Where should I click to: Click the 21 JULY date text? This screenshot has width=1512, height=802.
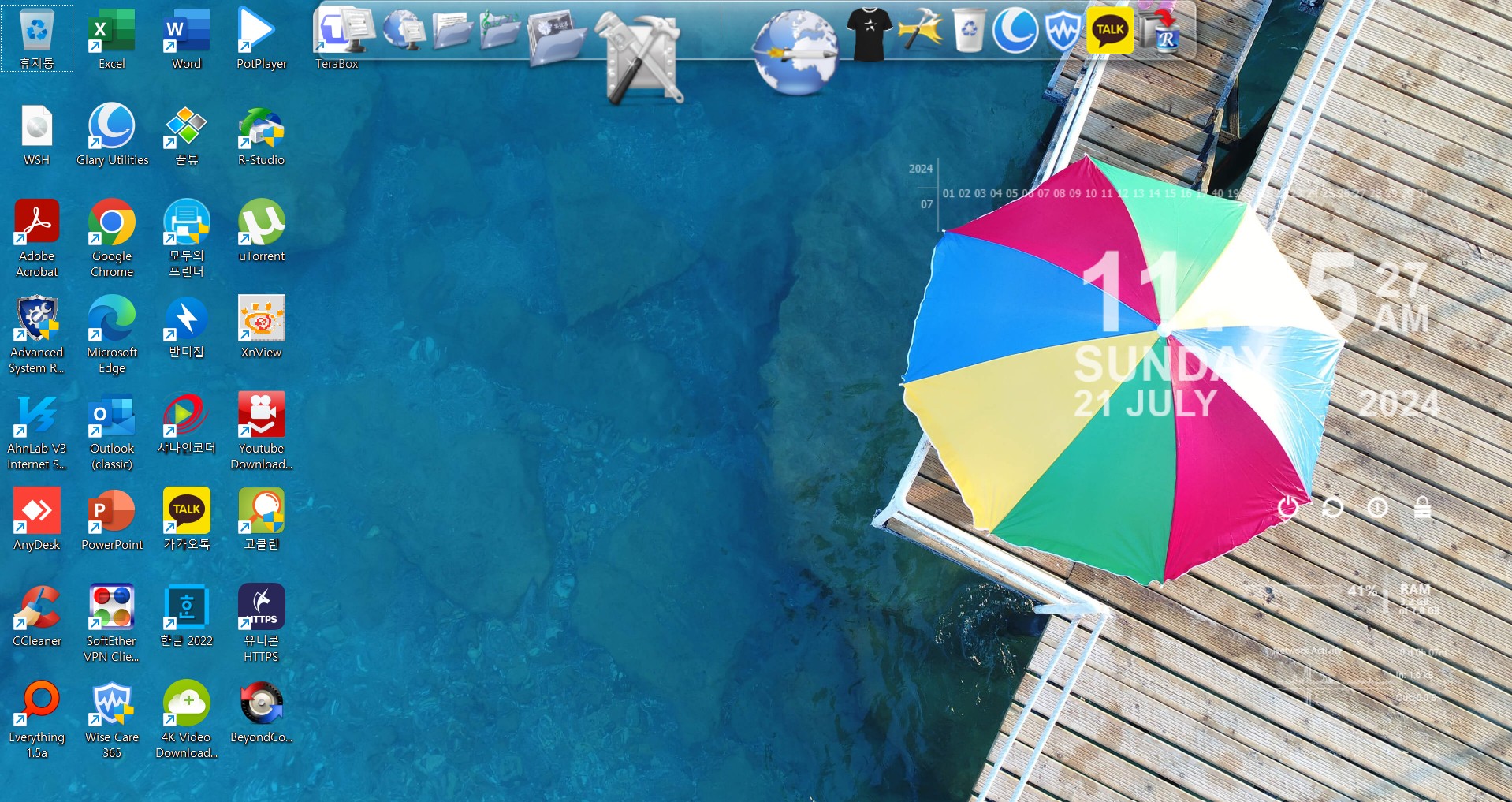[x=1145, y=404]
